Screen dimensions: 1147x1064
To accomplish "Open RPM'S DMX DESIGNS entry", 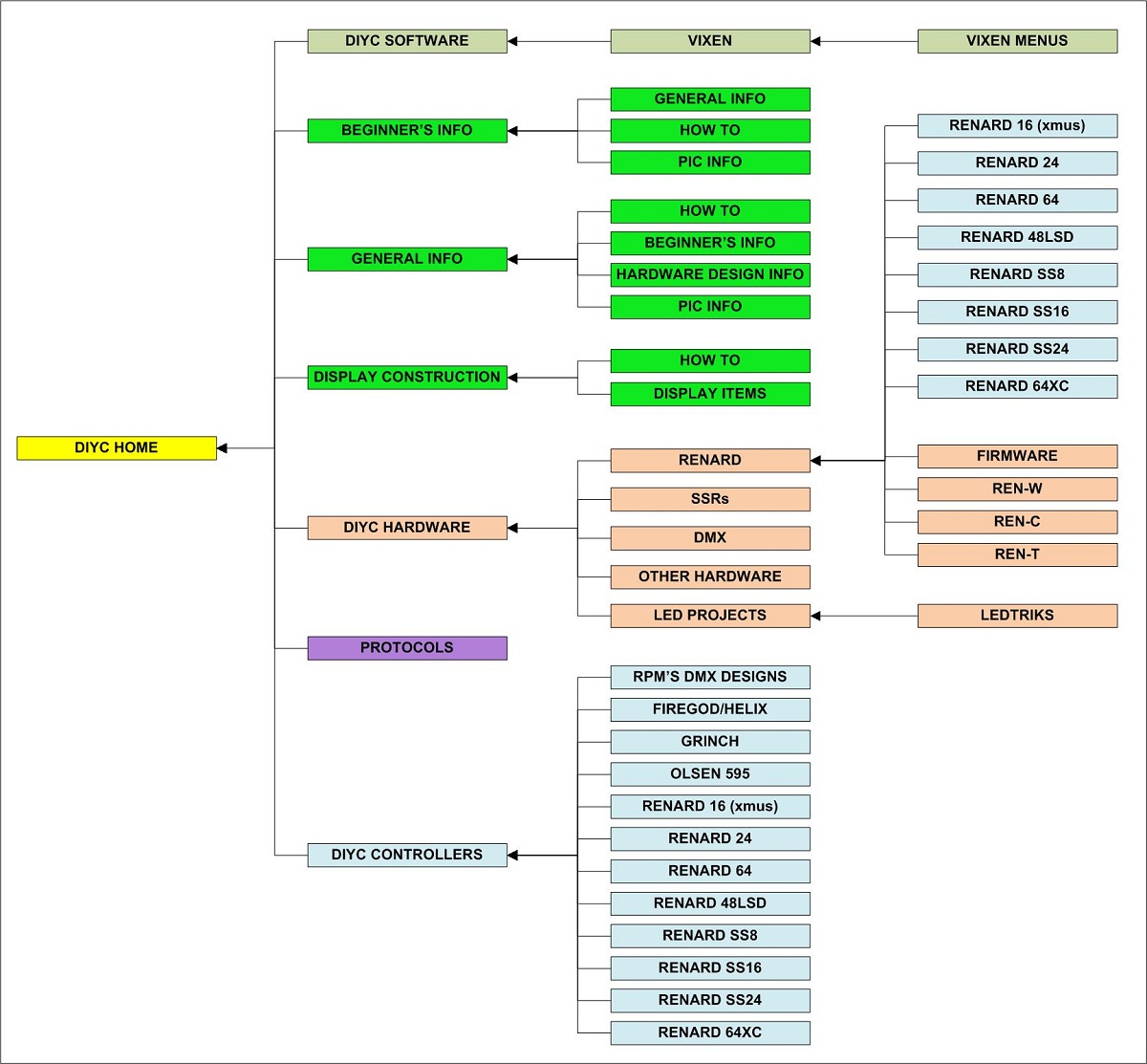I will coord(710,677).
